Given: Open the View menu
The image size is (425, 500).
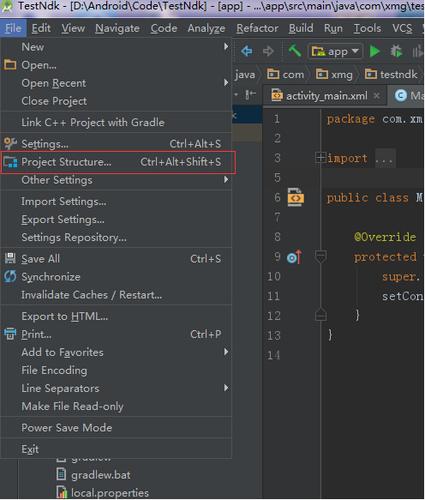Looking at the screenshot, I should click(x=73, y=28).
